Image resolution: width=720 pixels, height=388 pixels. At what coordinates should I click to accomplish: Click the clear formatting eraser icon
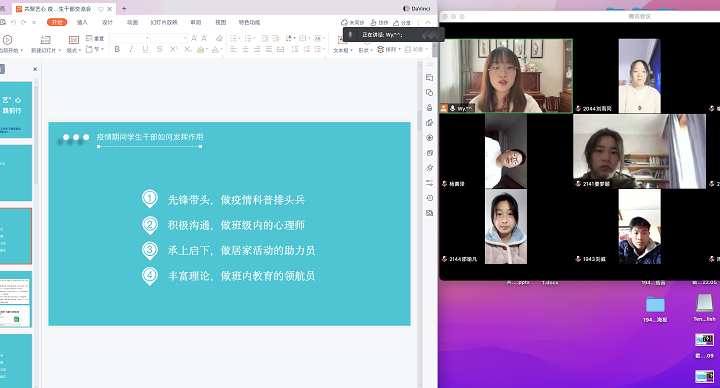pos(219,38)
